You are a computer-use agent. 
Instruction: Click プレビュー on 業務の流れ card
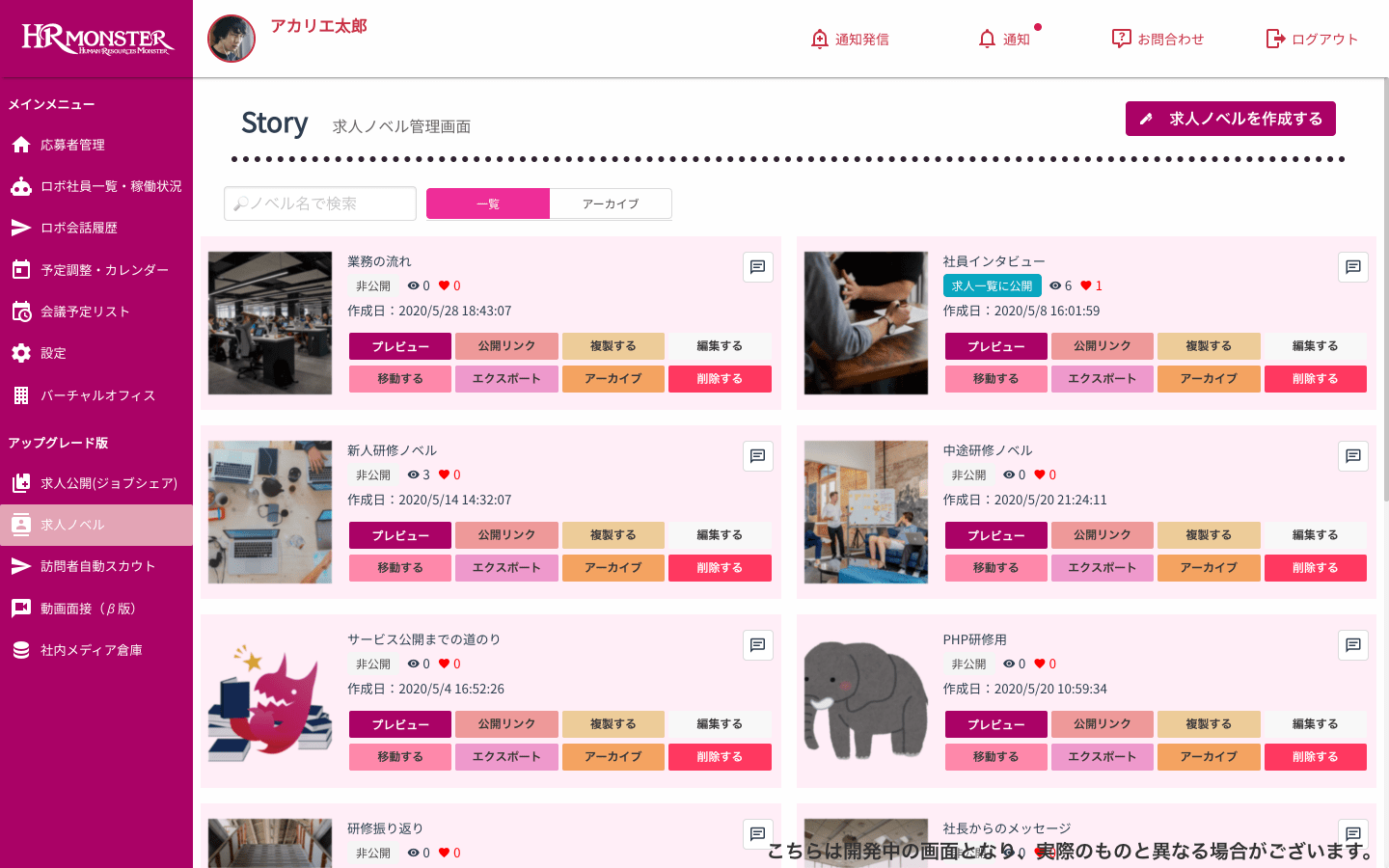point(400,346)
